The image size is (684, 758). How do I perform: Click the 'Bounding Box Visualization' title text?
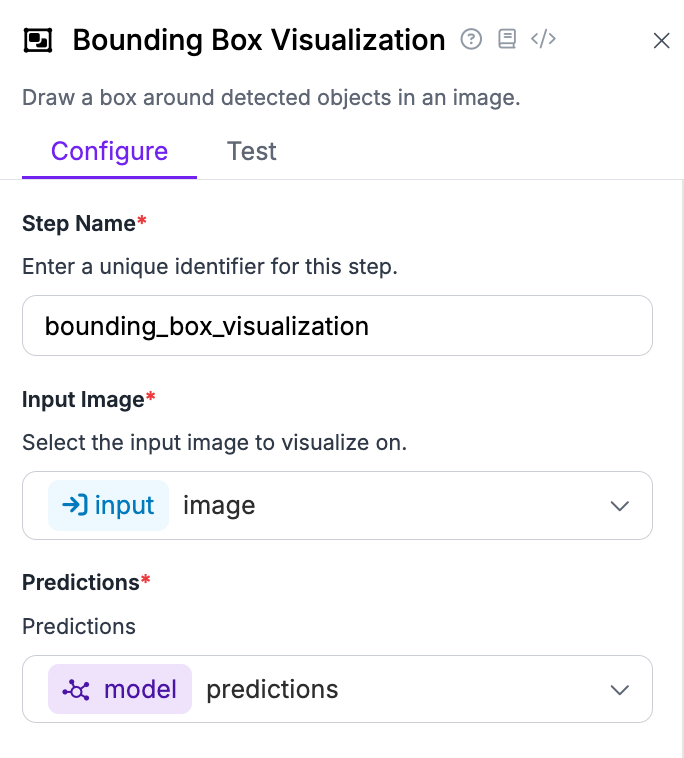click(x=259, y=40)
